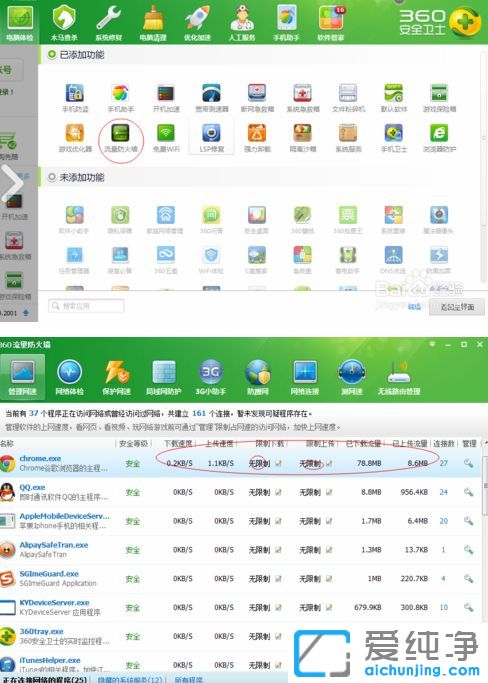Image resolution: width=488 pixels, height=683 pixels.
Task: Add the 任务管理器 tool
Action: tap(75, 260)
